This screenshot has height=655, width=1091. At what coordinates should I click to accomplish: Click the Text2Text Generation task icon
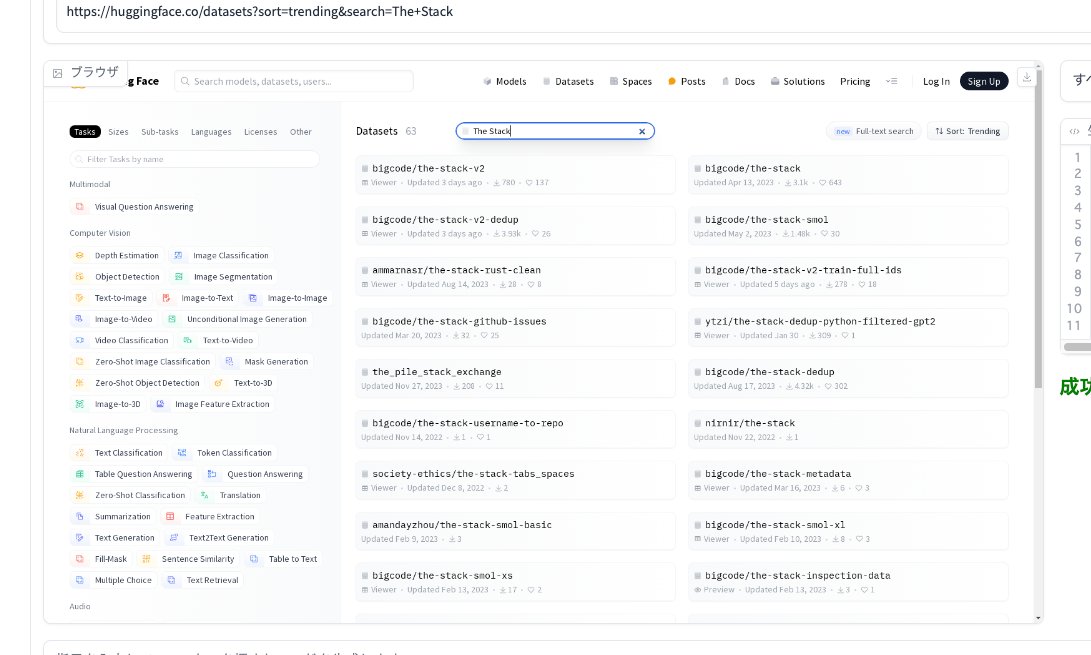(x=174, y=538)
